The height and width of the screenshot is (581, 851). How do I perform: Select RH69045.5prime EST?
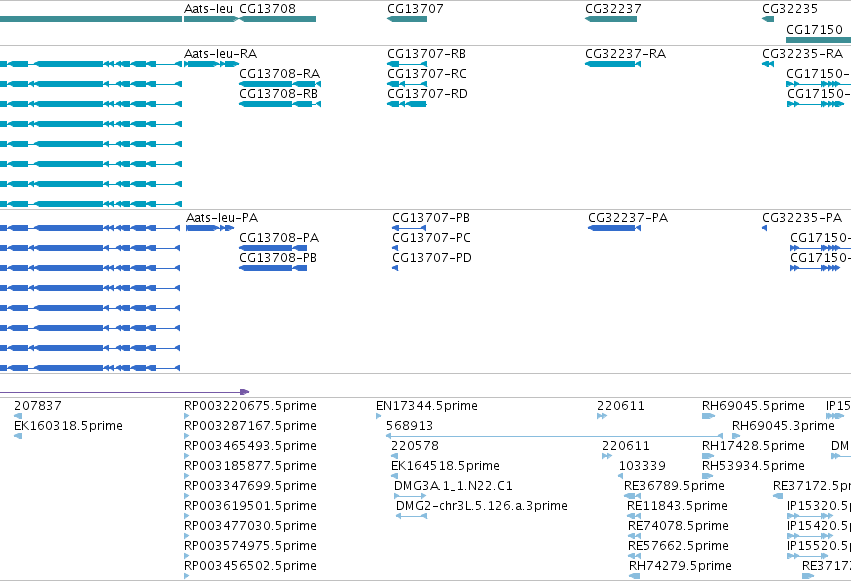(708, 416)
